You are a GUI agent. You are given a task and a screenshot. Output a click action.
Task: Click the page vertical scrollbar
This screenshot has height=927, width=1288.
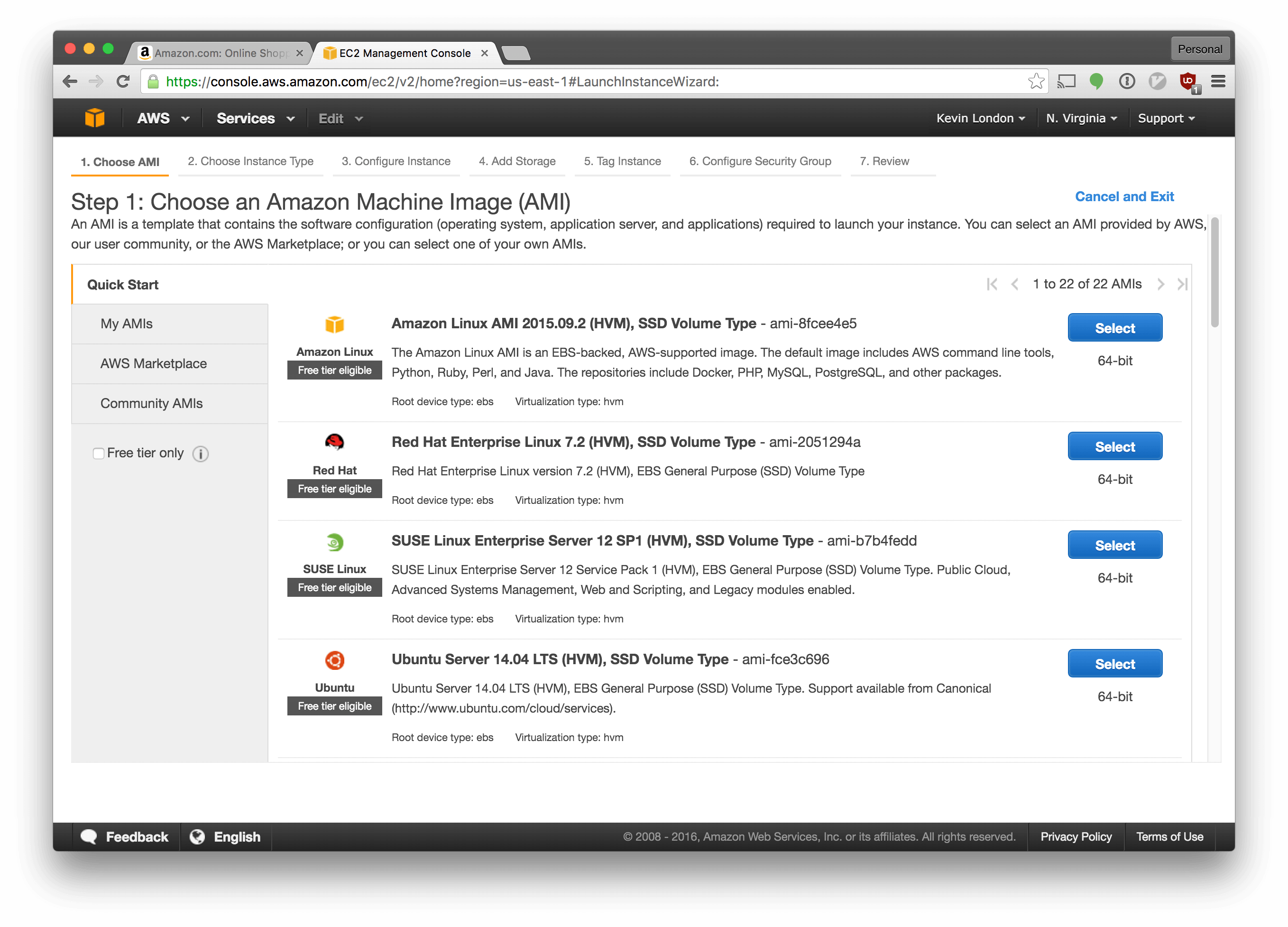[1215, 273]
